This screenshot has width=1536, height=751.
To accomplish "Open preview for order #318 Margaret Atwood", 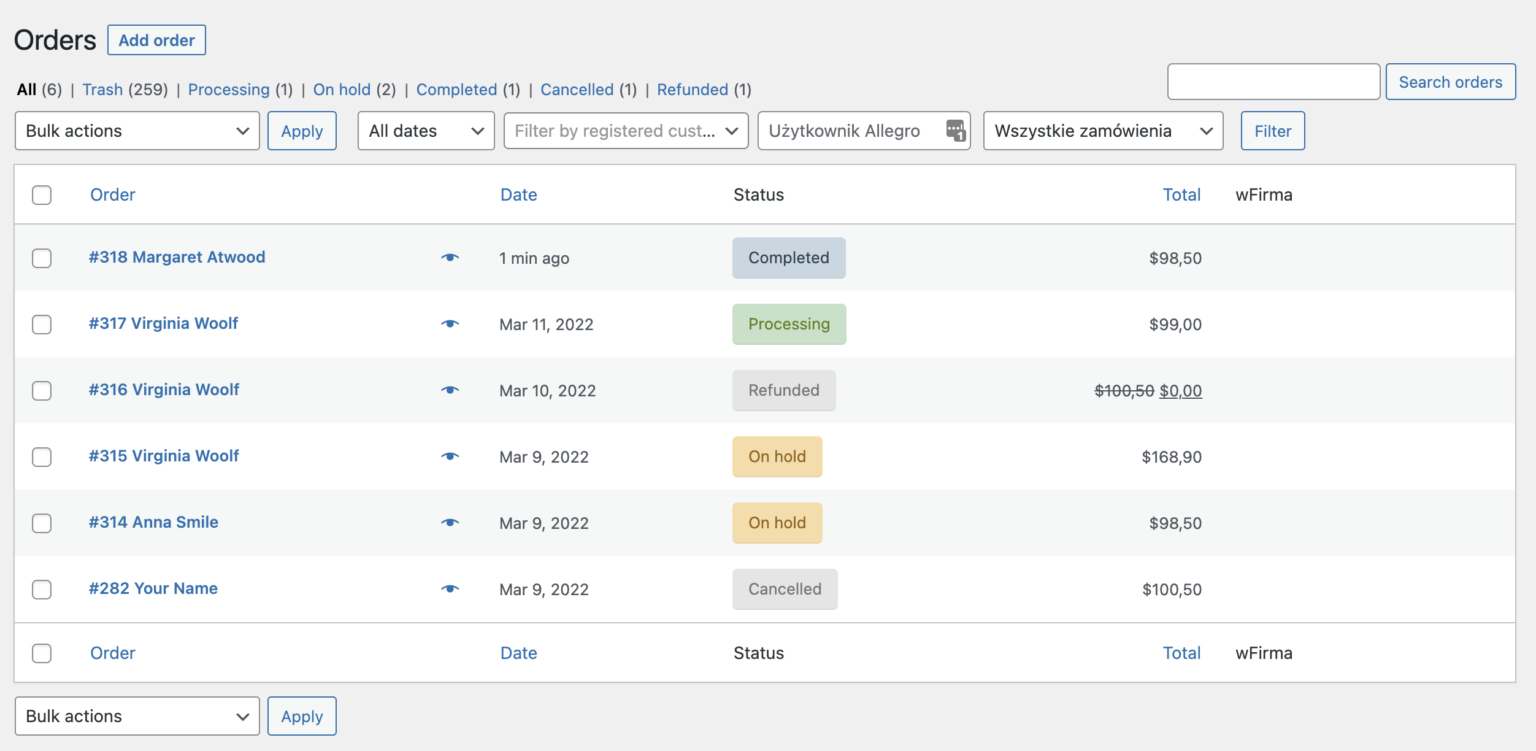I will tap(449, 257).
